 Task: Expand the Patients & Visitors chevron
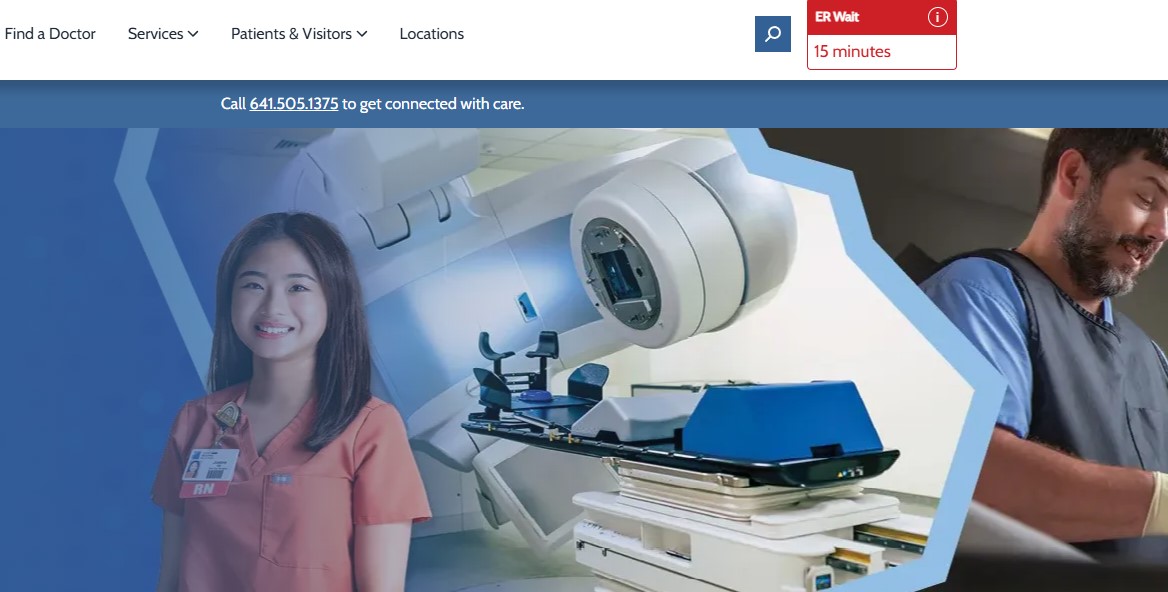pyautogui.click(x=362, y=34)
